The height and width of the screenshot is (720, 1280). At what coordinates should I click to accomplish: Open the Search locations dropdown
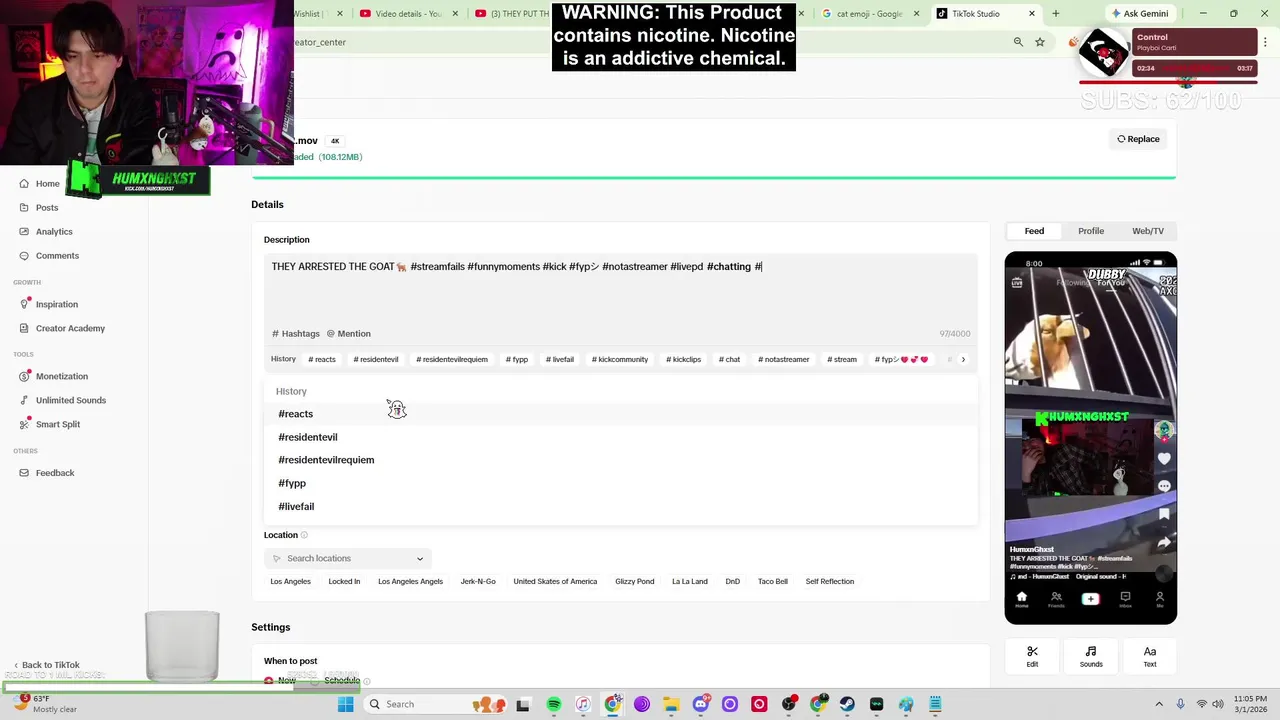[x=348, y=558]
